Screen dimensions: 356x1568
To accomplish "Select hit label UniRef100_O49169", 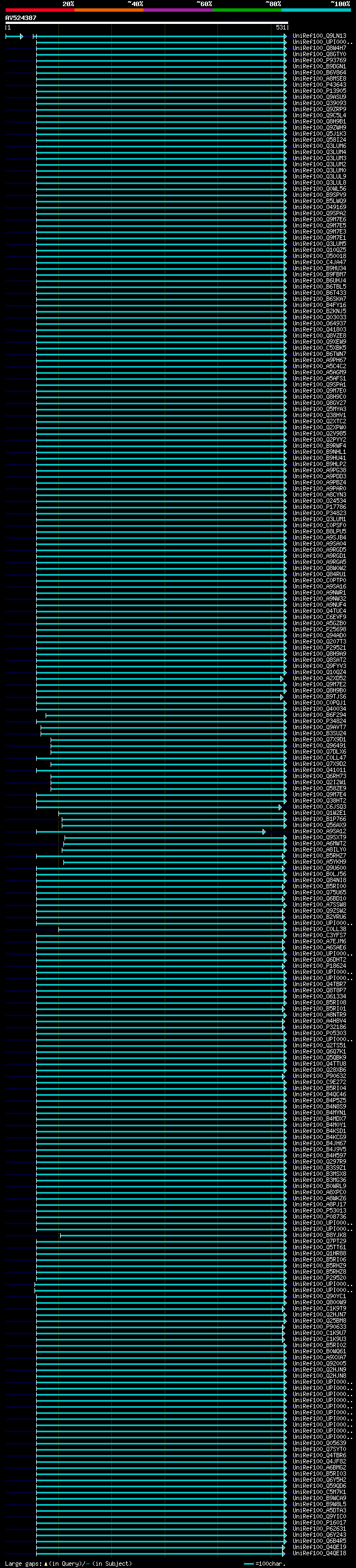I will 319,207.
